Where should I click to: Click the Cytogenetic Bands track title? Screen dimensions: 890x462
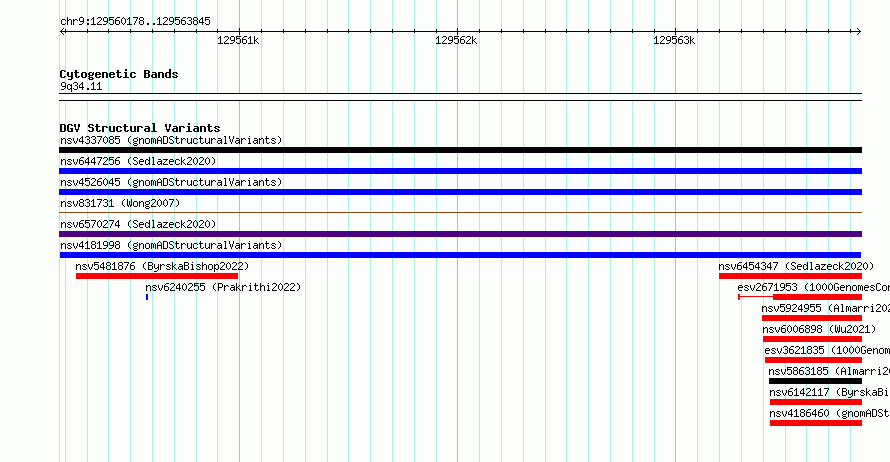pos(119,74)
